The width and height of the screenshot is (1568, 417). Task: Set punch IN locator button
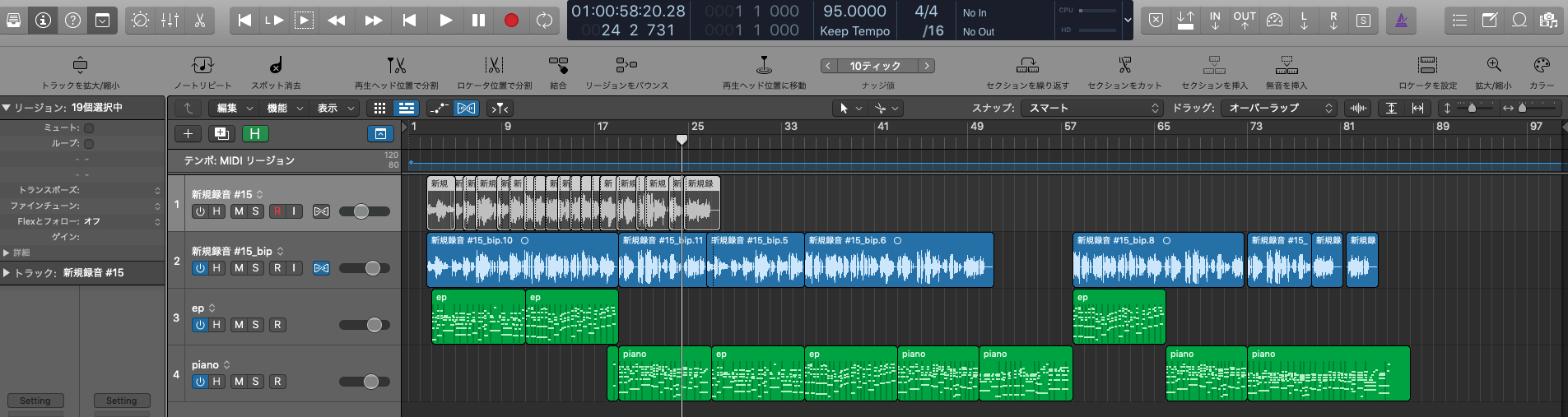[1215, 21]
